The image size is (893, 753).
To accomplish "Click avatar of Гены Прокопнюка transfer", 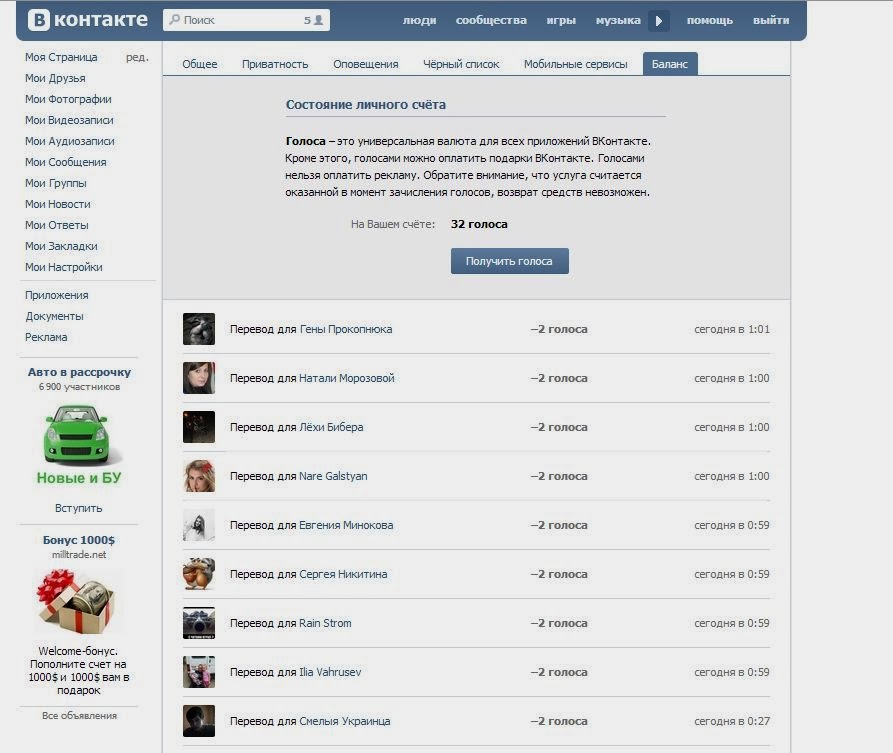I will [x=199, y=329].
